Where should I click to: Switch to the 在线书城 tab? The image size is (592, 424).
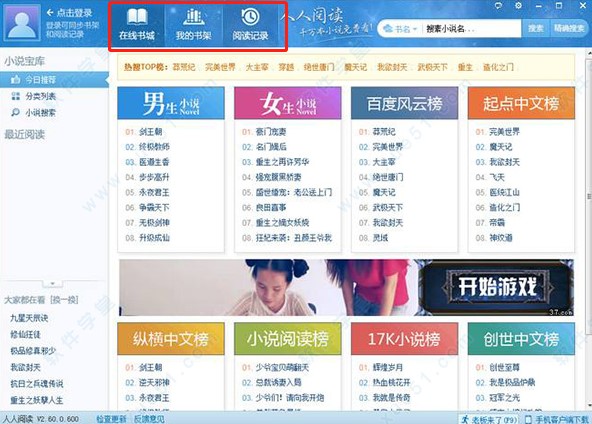(x=137, y=25)
